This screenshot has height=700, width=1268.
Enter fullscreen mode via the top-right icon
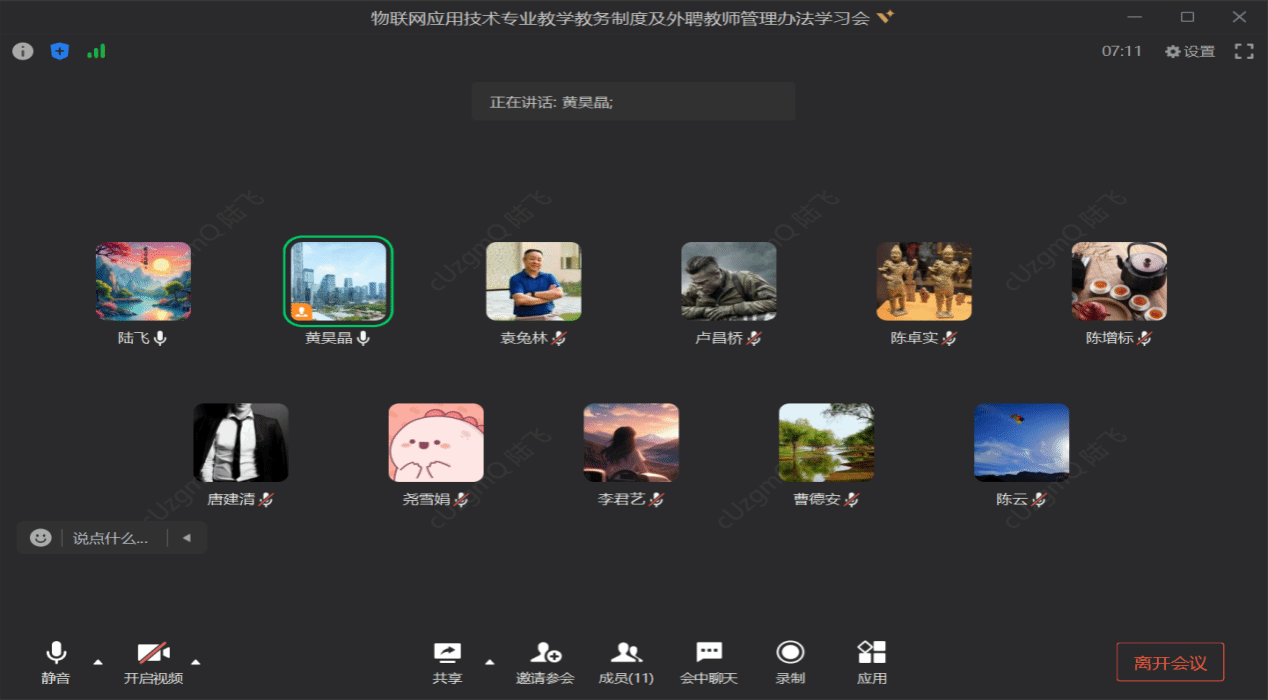click(x=1244, y=51)
